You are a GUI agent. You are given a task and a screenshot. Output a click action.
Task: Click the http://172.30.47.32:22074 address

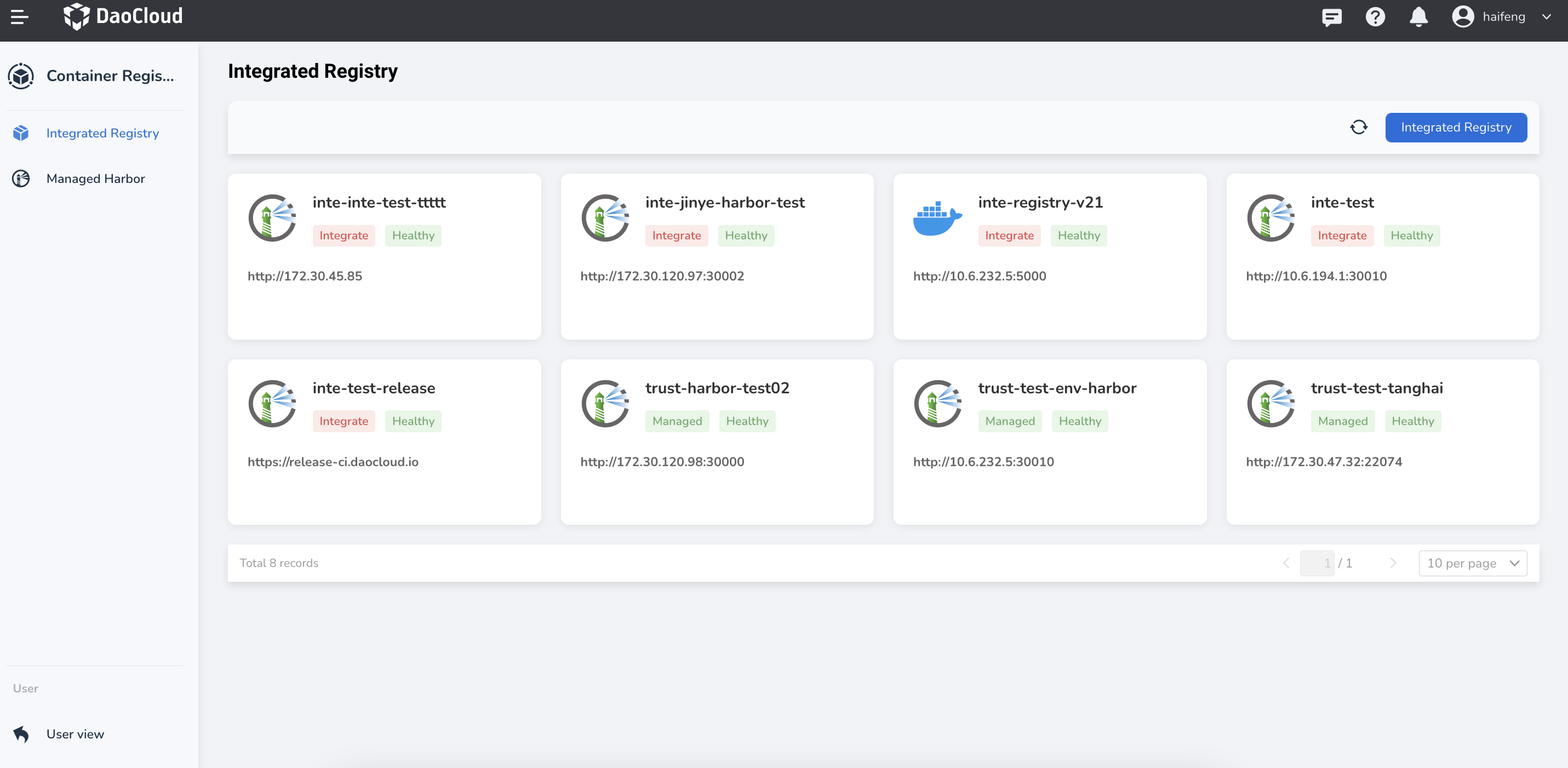(1323, 462)
